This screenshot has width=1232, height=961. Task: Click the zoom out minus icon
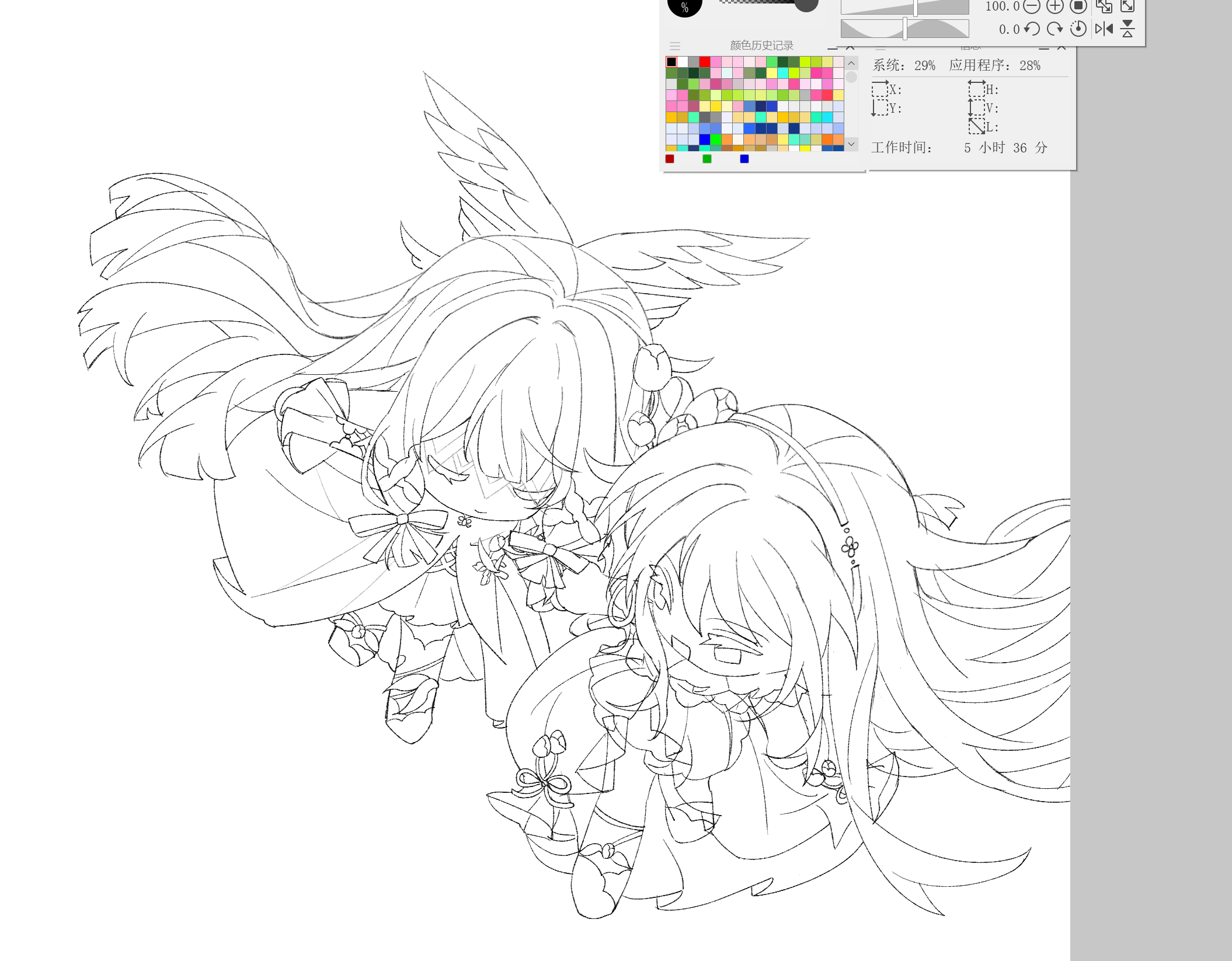(1032, 6)
